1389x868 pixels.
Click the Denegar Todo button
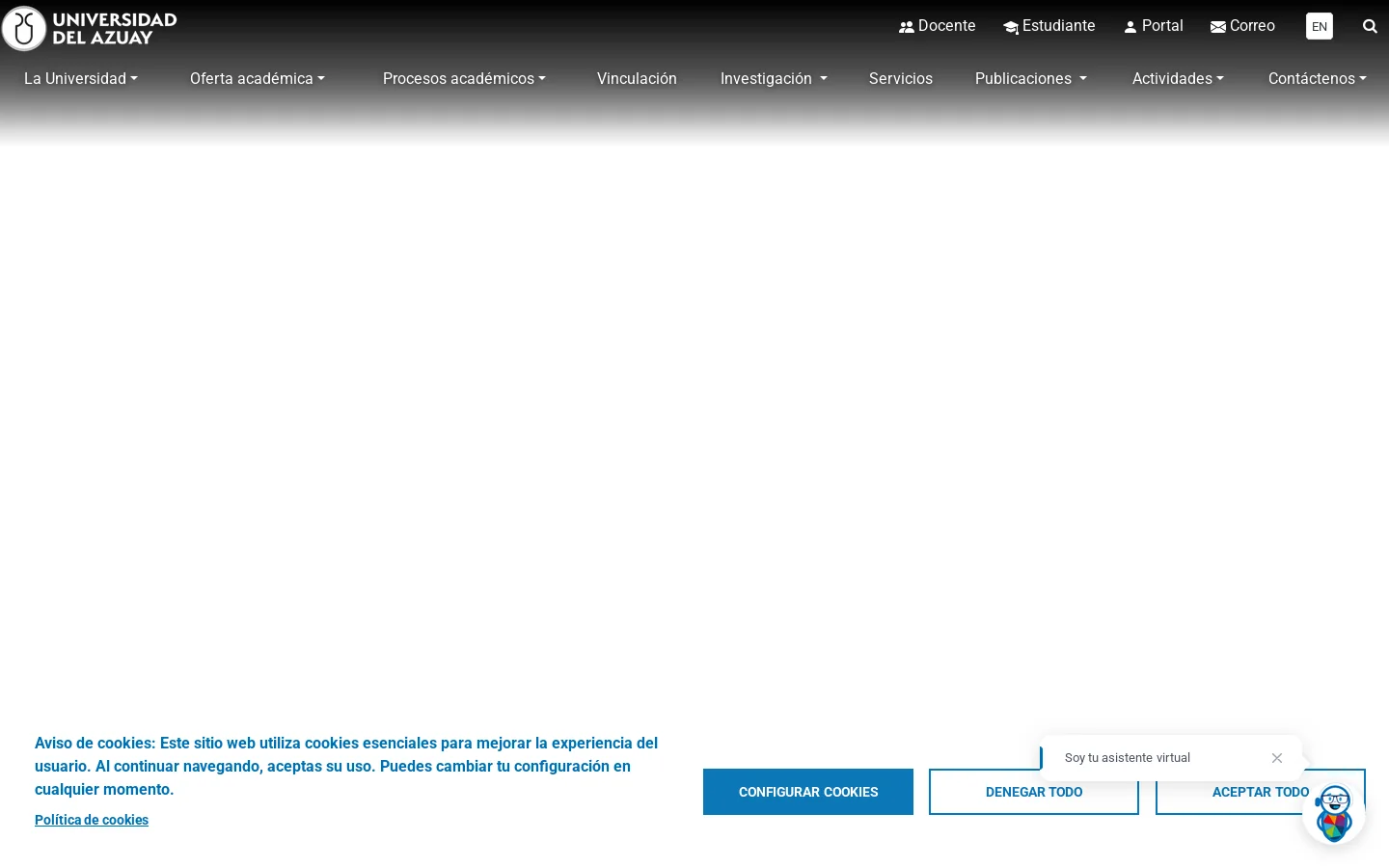pyautogui.click(x=1034, y=792)
